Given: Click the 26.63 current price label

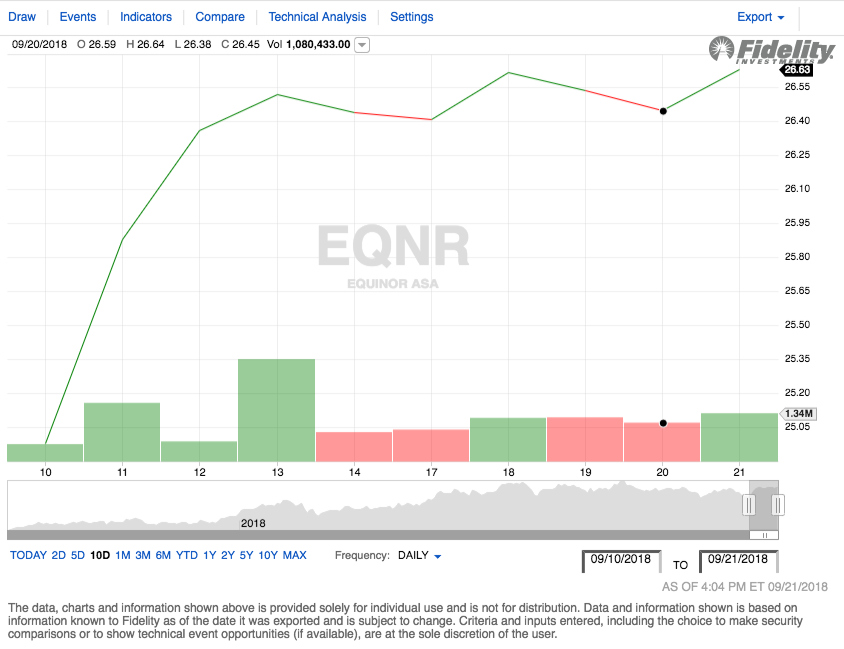Looking at the screenshot, I should [x=797, y=69].
